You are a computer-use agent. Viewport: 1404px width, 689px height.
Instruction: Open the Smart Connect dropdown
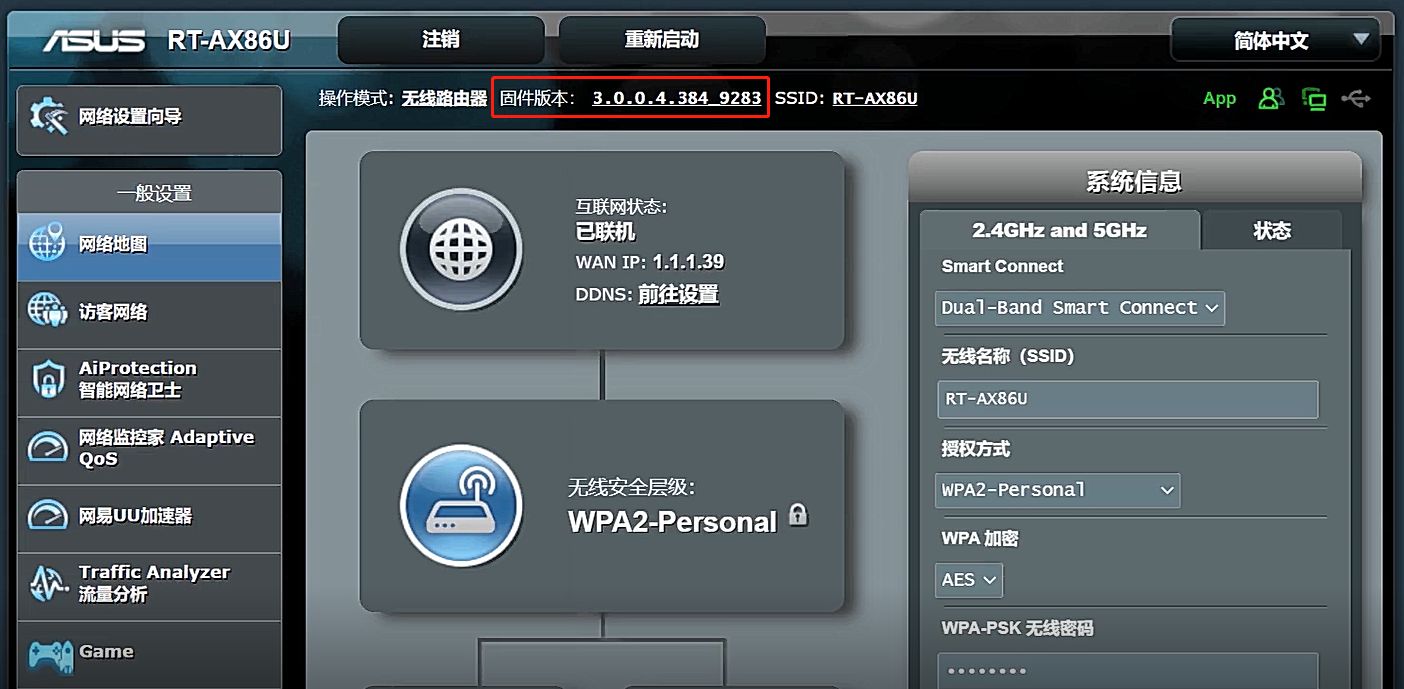[1080, 308]
